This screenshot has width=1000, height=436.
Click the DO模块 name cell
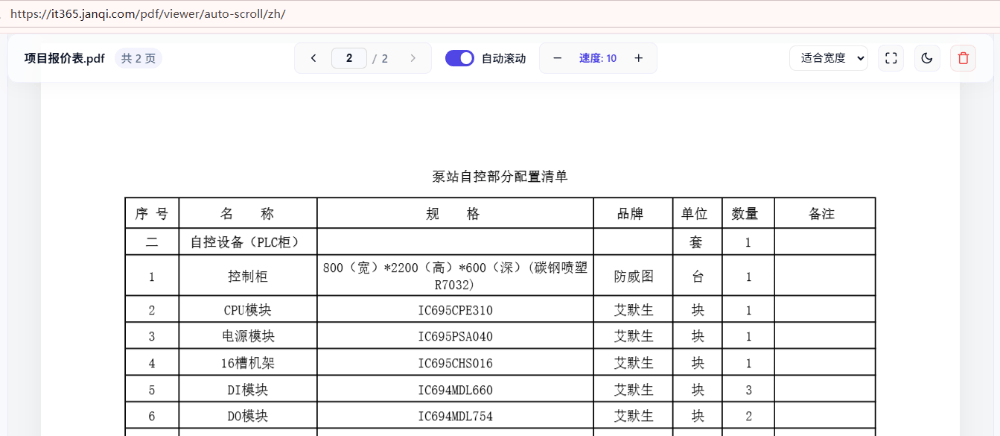coord(248,416)
